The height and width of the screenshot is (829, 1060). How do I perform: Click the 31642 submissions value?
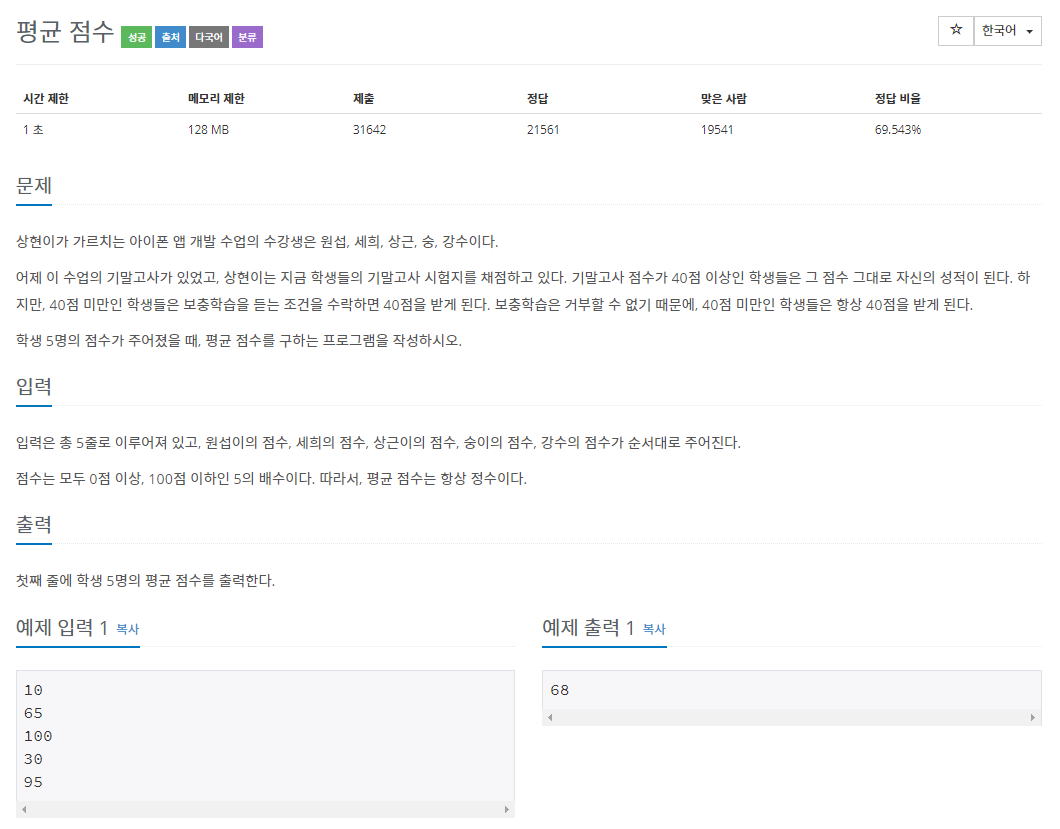coord(369,130)
